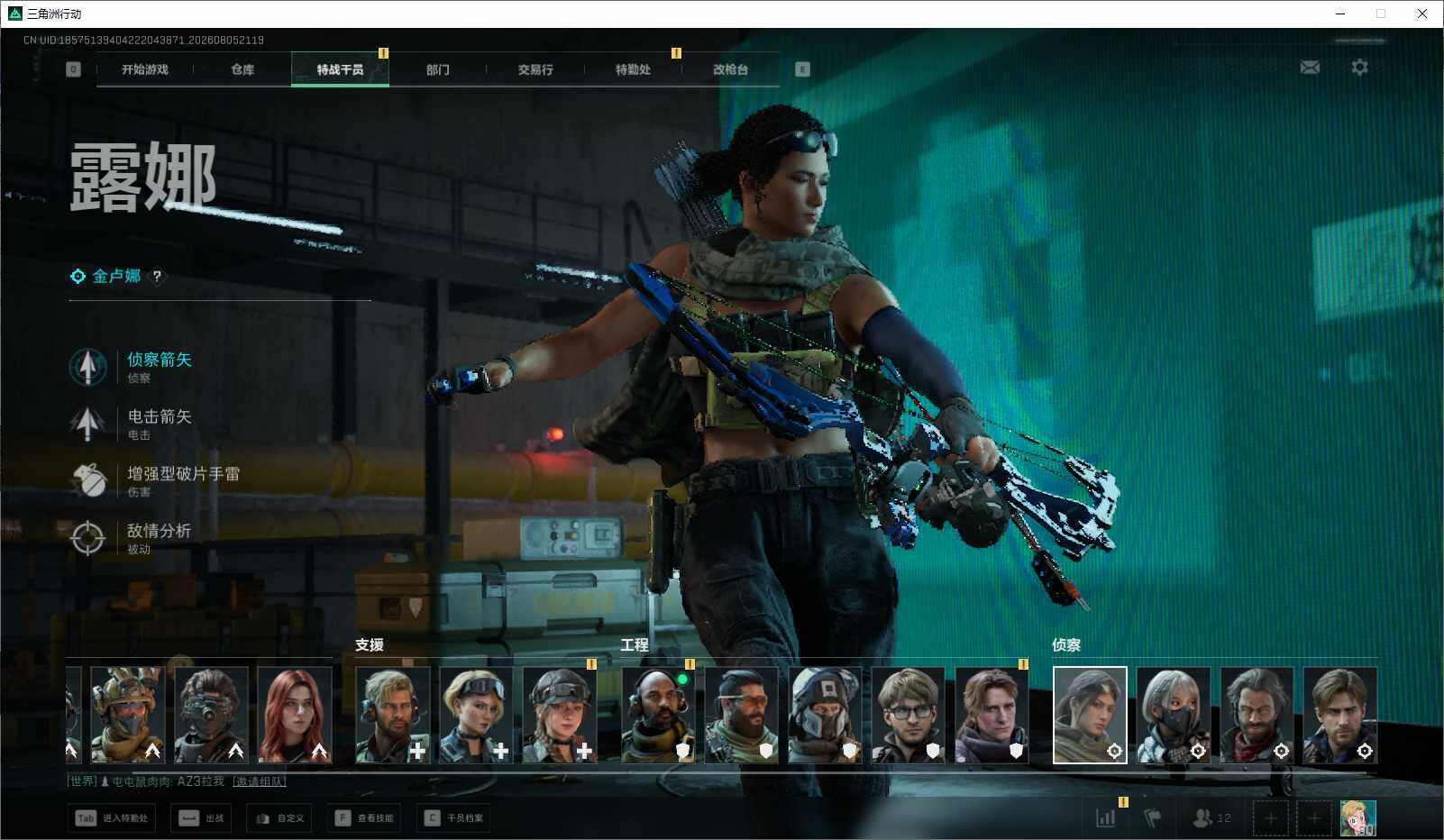Click the 自定义 customize button

coord(280,818)
